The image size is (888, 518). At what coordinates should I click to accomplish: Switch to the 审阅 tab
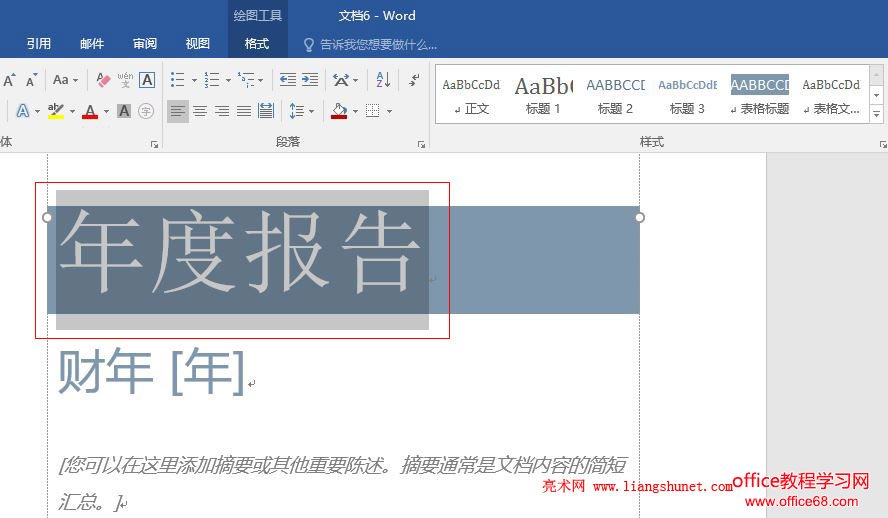click(x=145, y=44)
